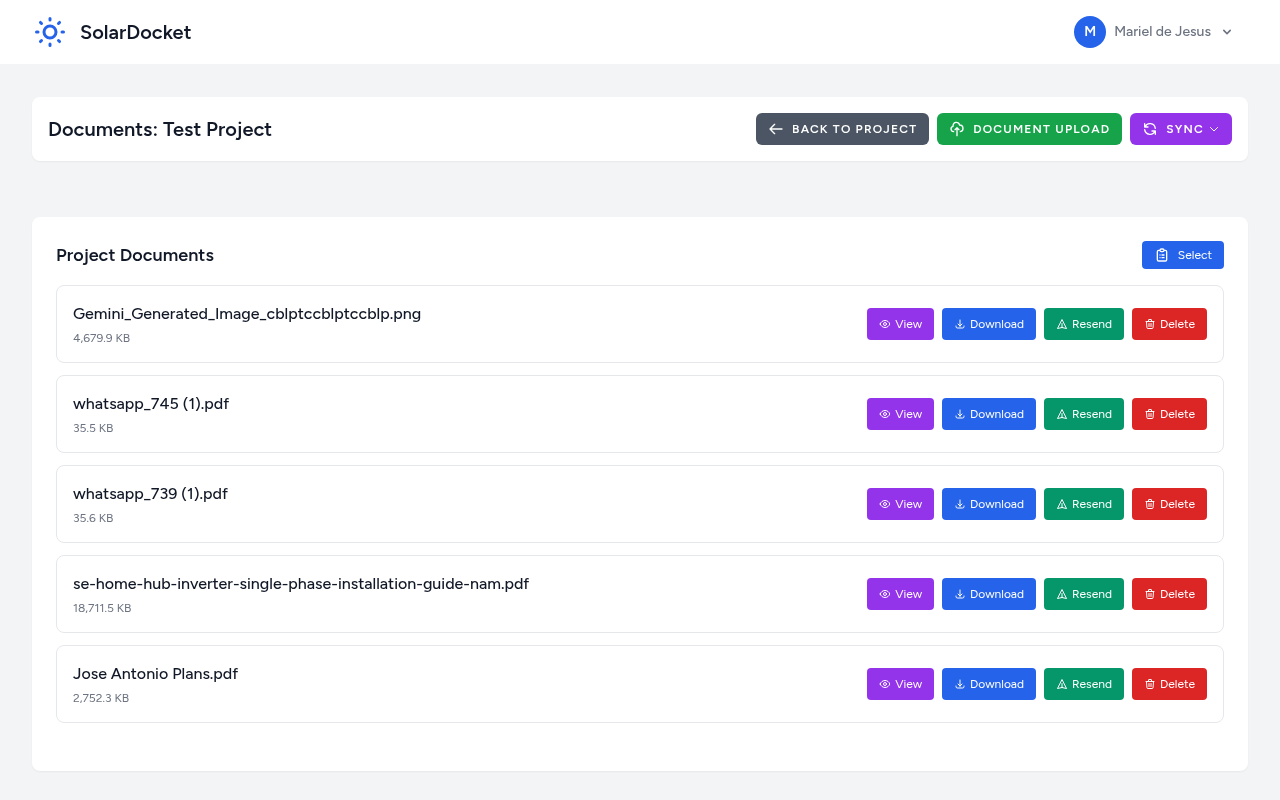Expand the Mariel de Jesus account menu chevron
This screenshot has height=800, width=1280.
(x=1227, y=32)
